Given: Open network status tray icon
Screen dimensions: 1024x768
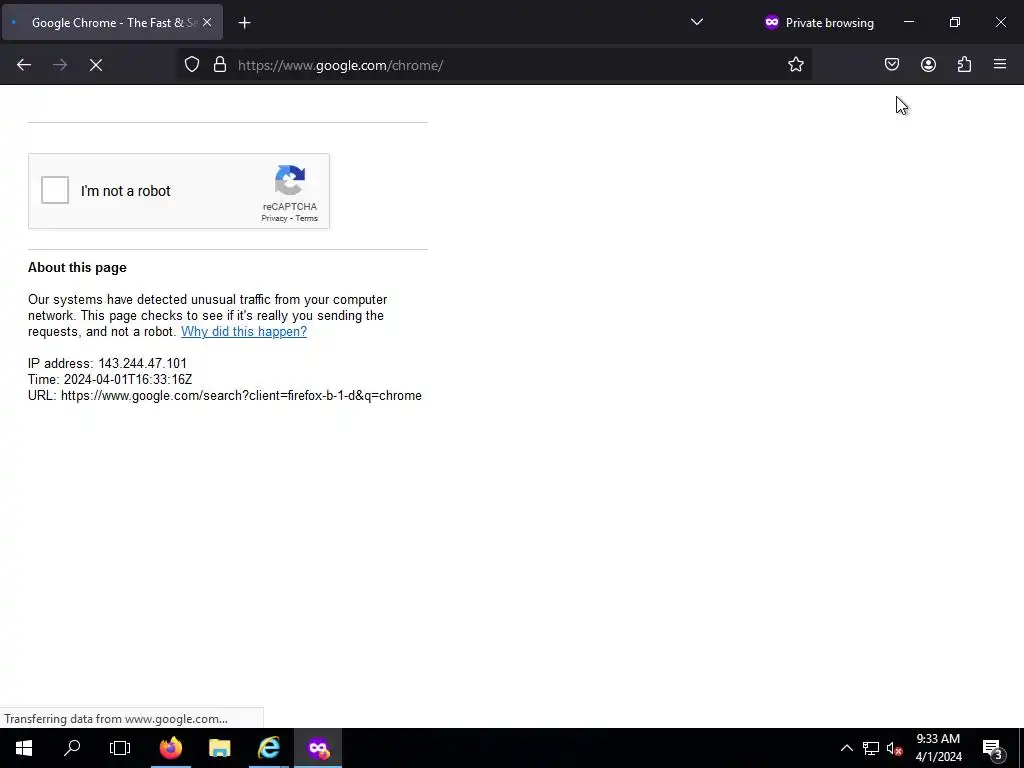Looking at the screenshot, I should click(x=871, y=748).
